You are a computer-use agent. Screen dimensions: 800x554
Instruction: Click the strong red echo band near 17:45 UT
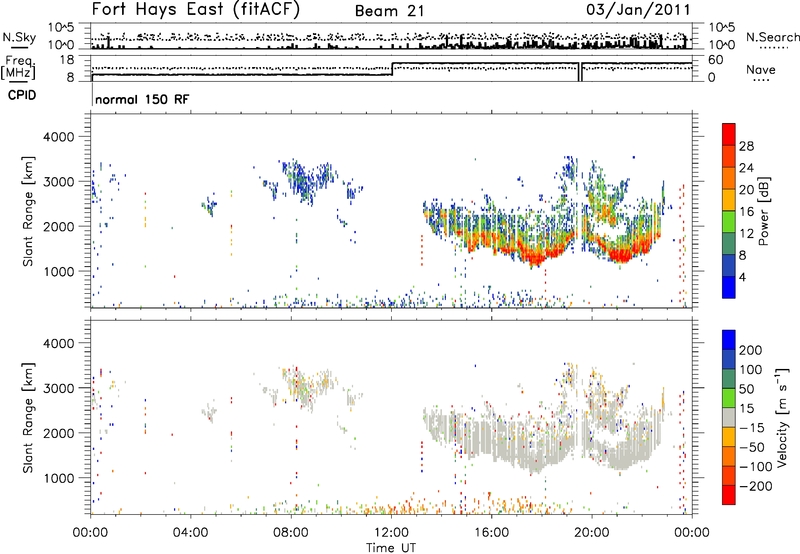(x=536, y=257)
